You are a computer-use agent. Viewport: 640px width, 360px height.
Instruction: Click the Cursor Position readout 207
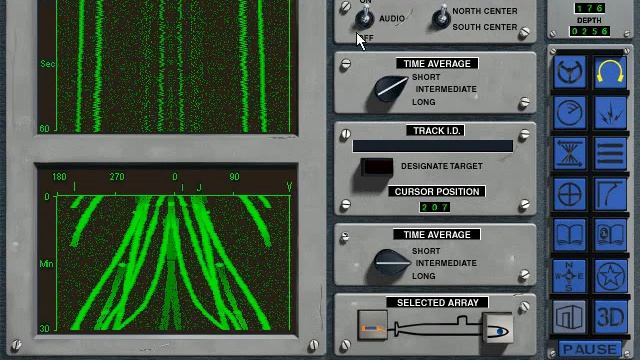(435, 207)
